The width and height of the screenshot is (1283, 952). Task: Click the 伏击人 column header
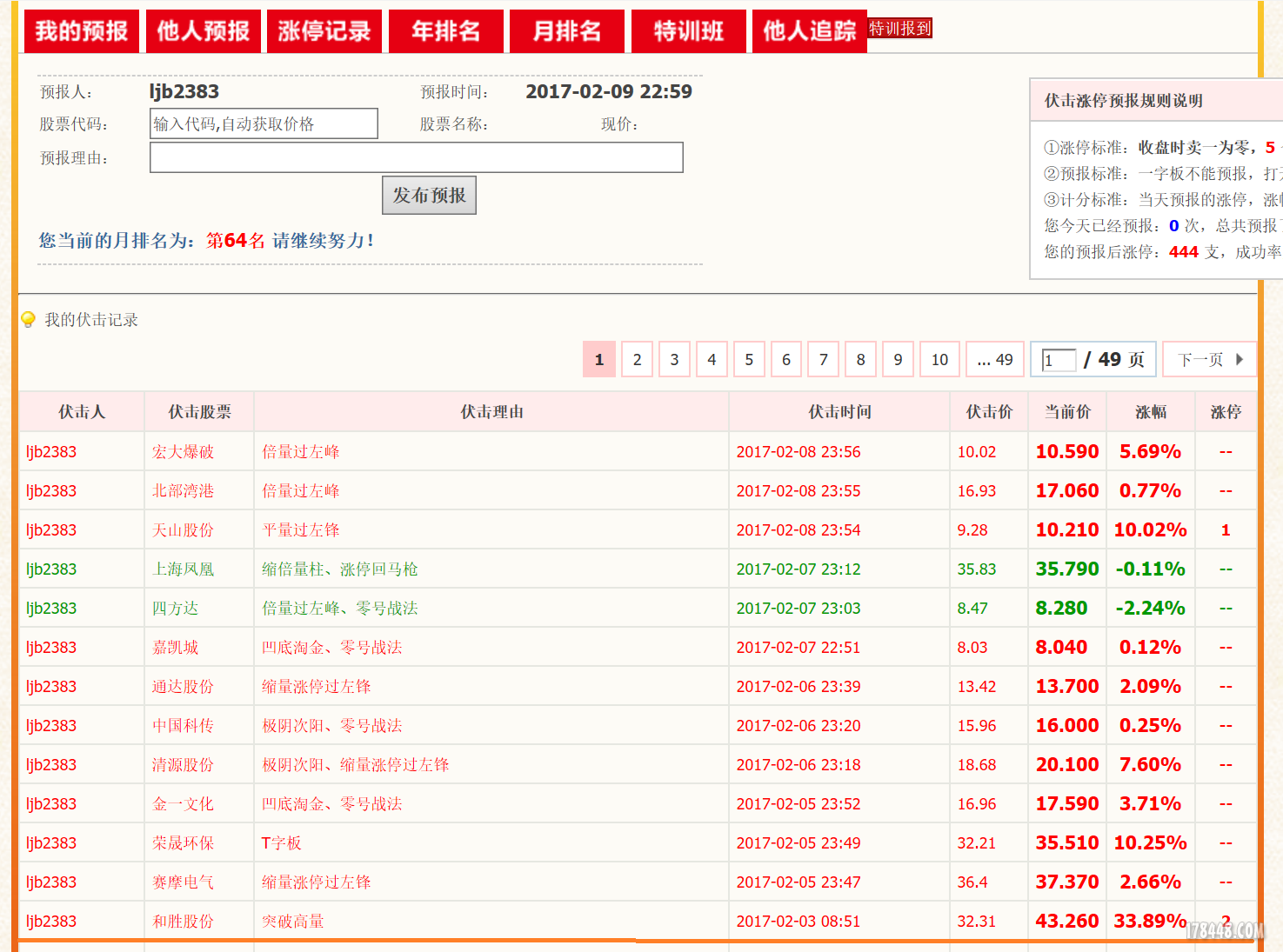click(82, 412)
